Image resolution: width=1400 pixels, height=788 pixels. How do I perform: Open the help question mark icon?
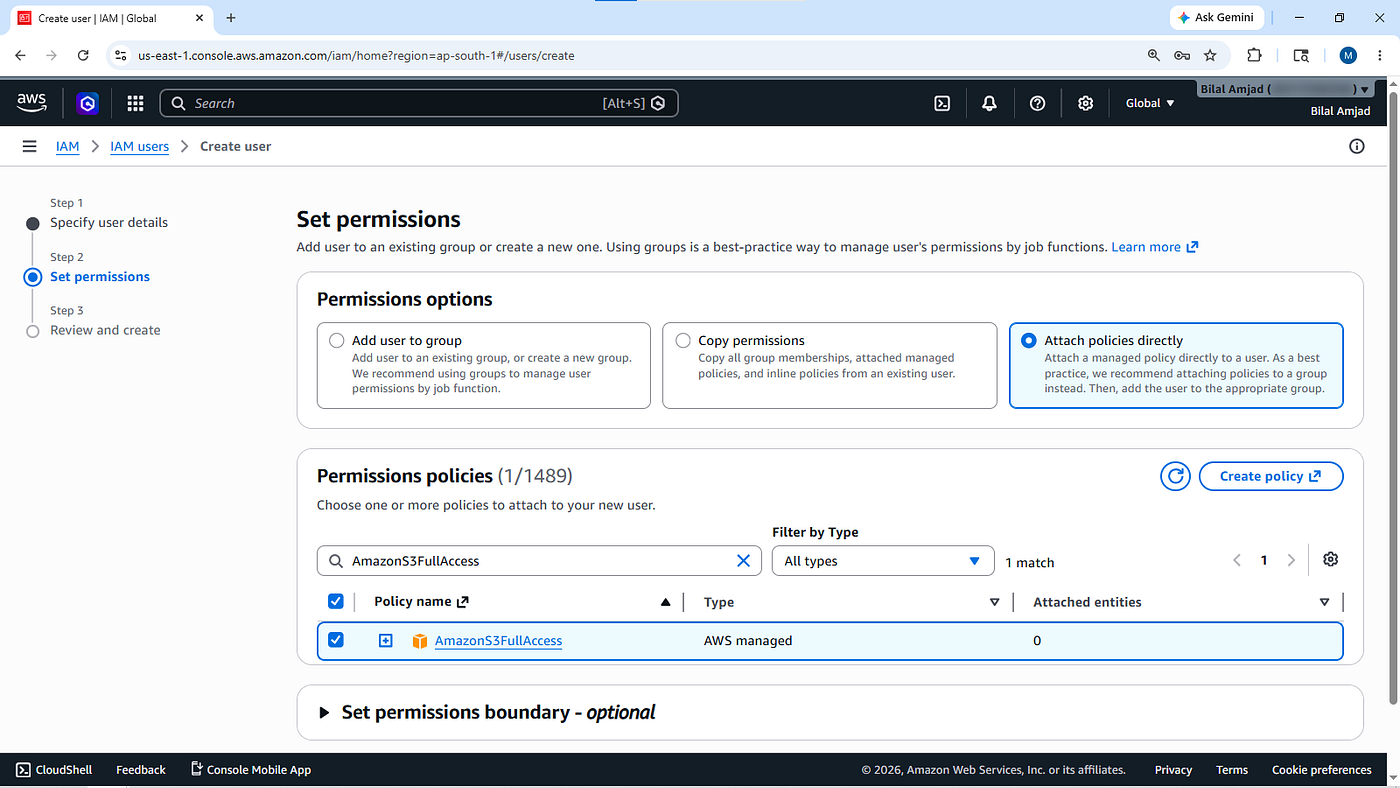1038,103
